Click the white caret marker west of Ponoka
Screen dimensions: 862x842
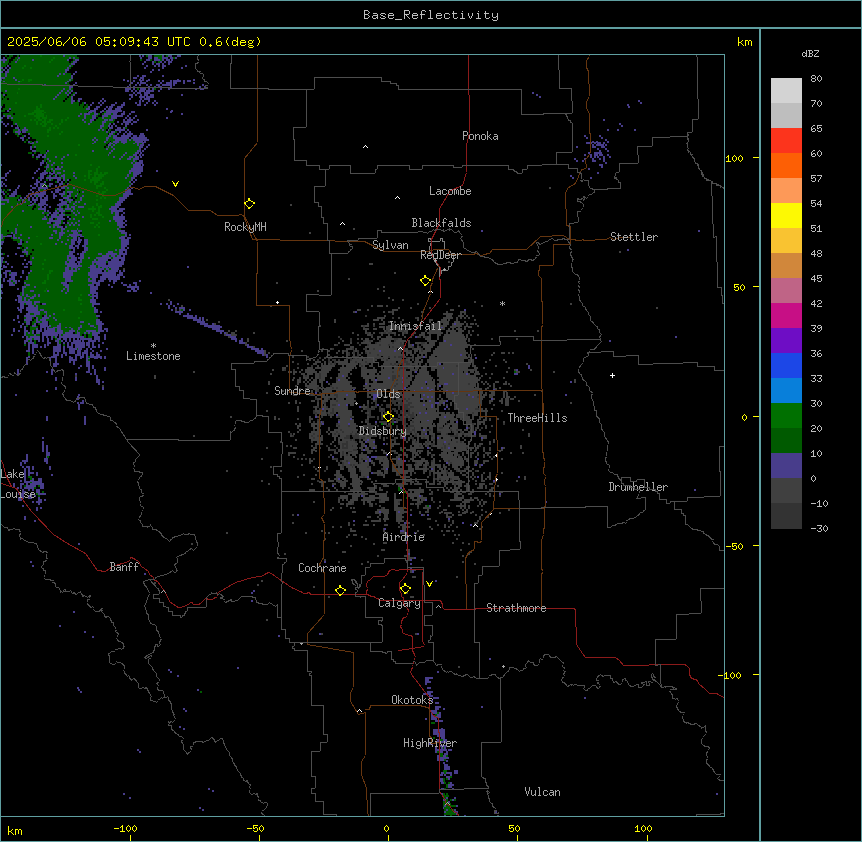[365, 147]
